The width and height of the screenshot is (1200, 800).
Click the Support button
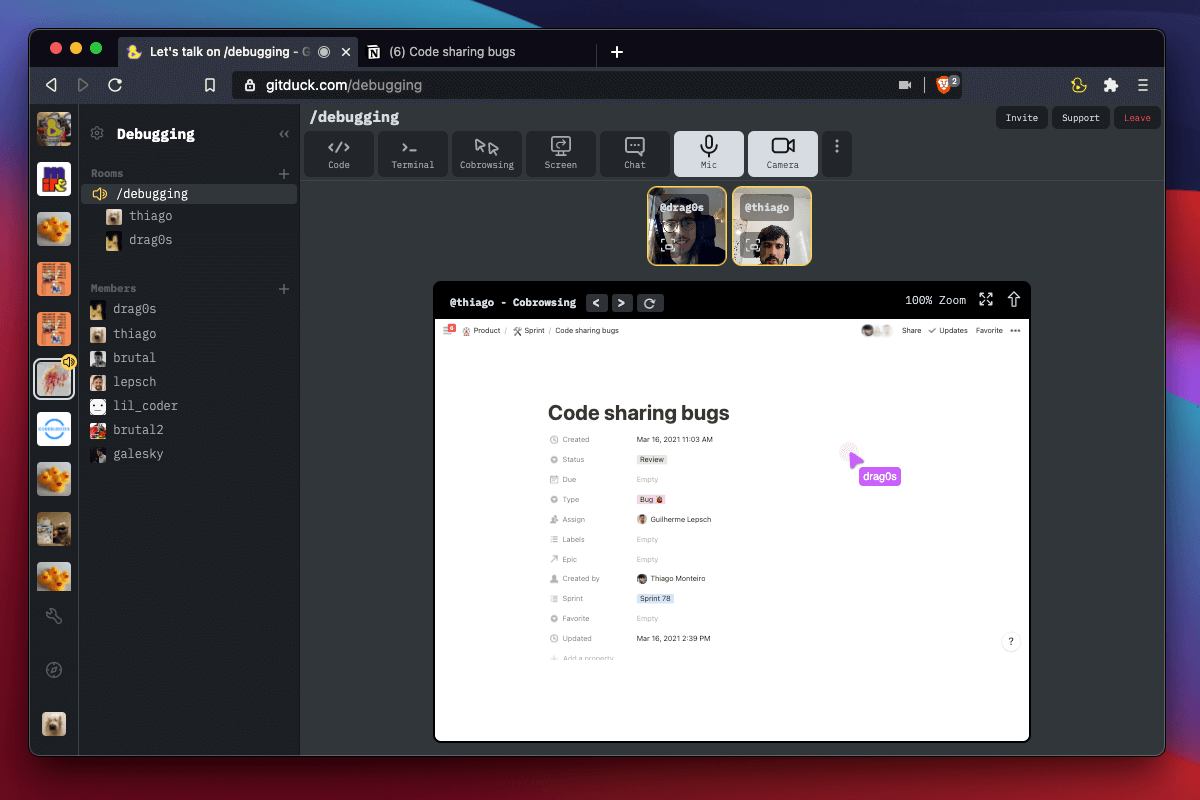click(x=1081, y=118)
